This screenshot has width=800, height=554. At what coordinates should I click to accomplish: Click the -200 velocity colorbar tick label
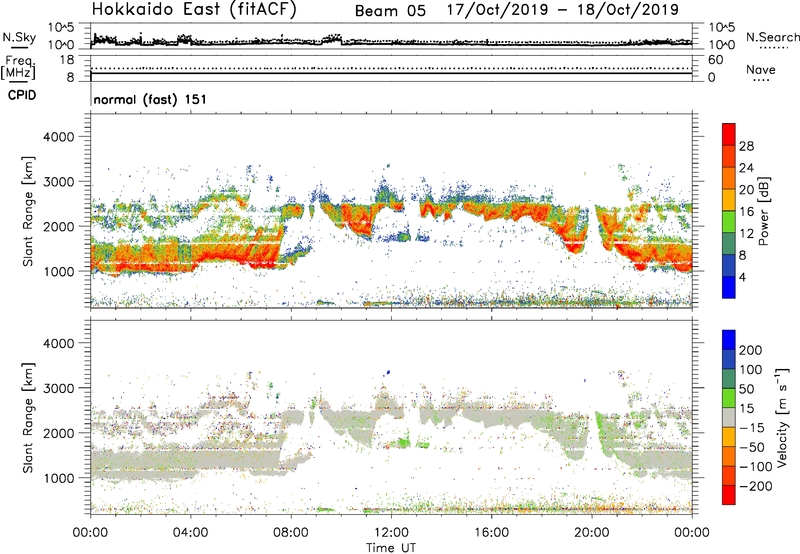click(x=756, y=486)
